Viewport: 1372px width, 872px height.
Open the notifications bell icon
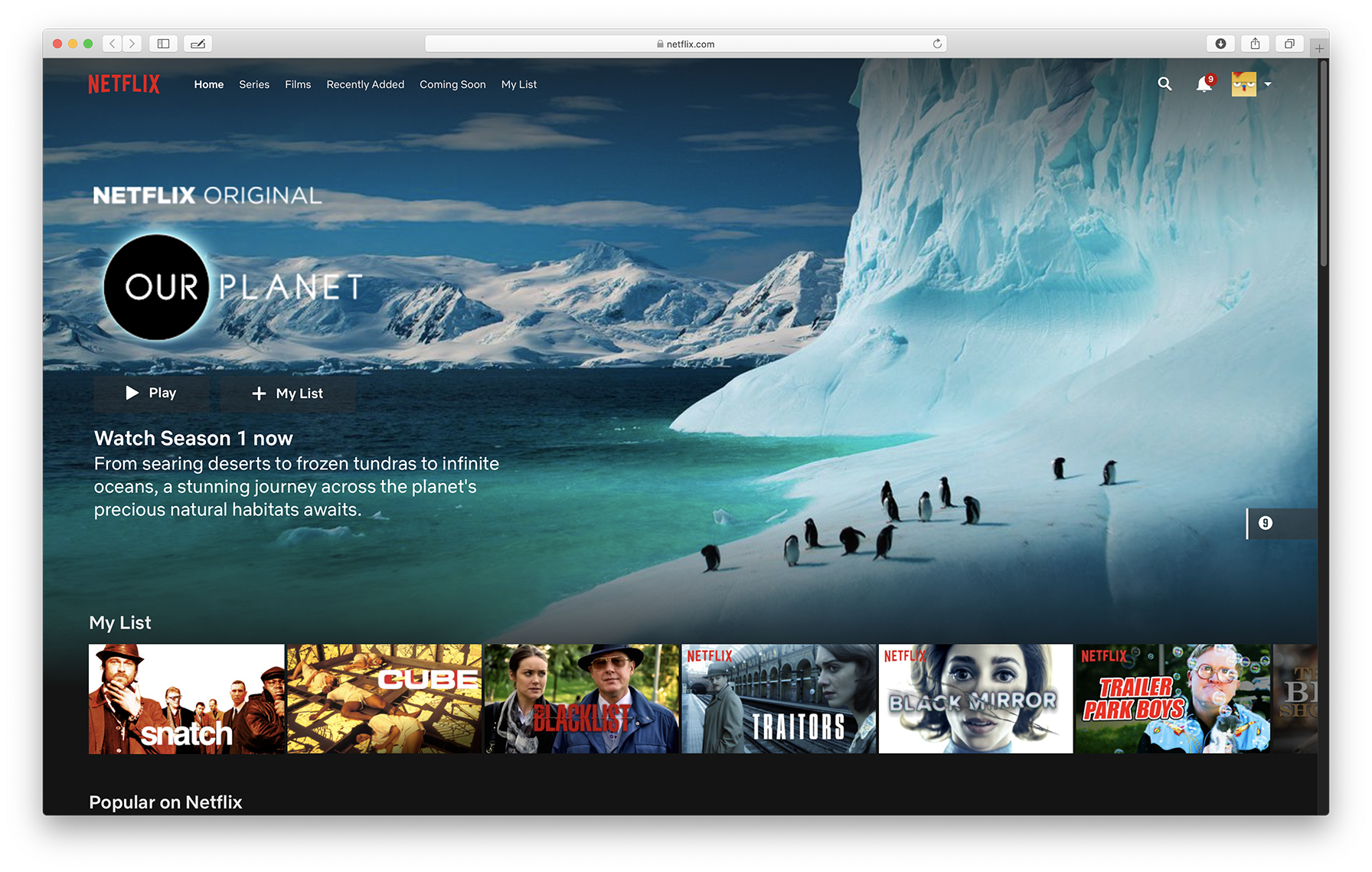point(1204,84)
